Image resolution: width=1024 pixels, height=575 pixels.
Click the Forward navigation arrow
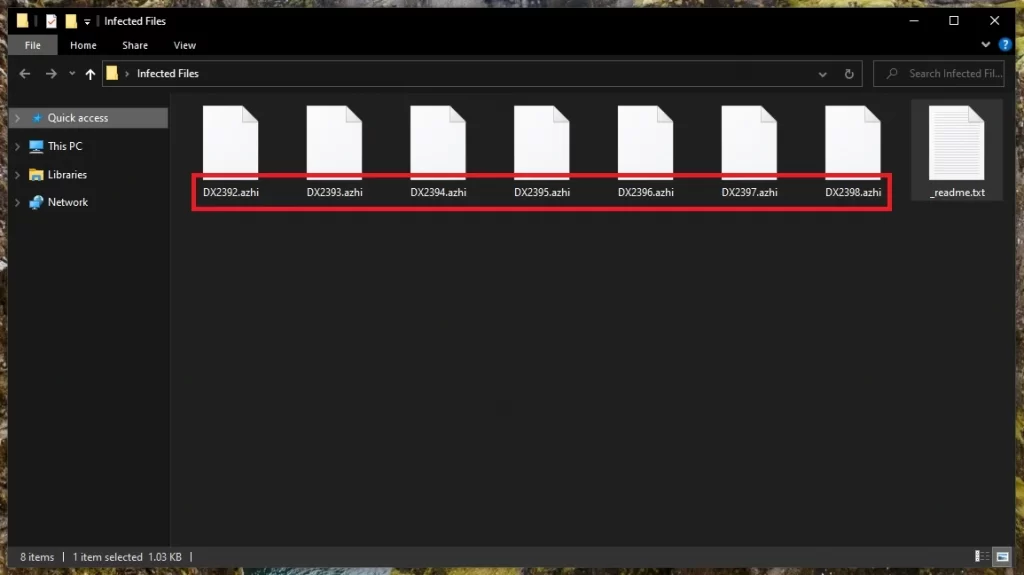(x=51, y=74)
